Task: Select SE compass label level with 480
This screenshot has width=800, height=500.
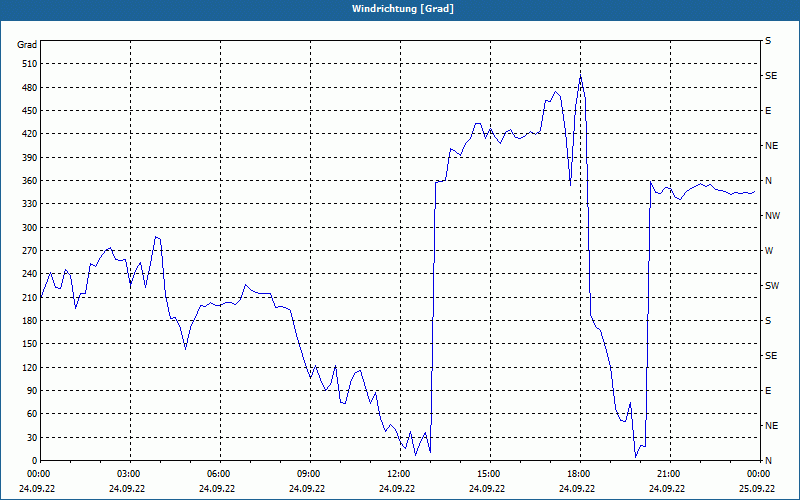Action: (771, 76)
